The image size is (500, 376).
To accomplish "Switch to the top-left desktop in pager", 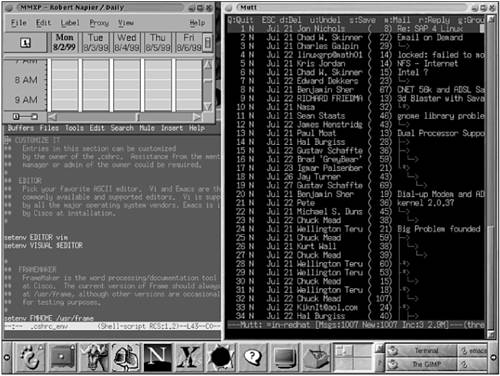I will (x=343, y=351).
